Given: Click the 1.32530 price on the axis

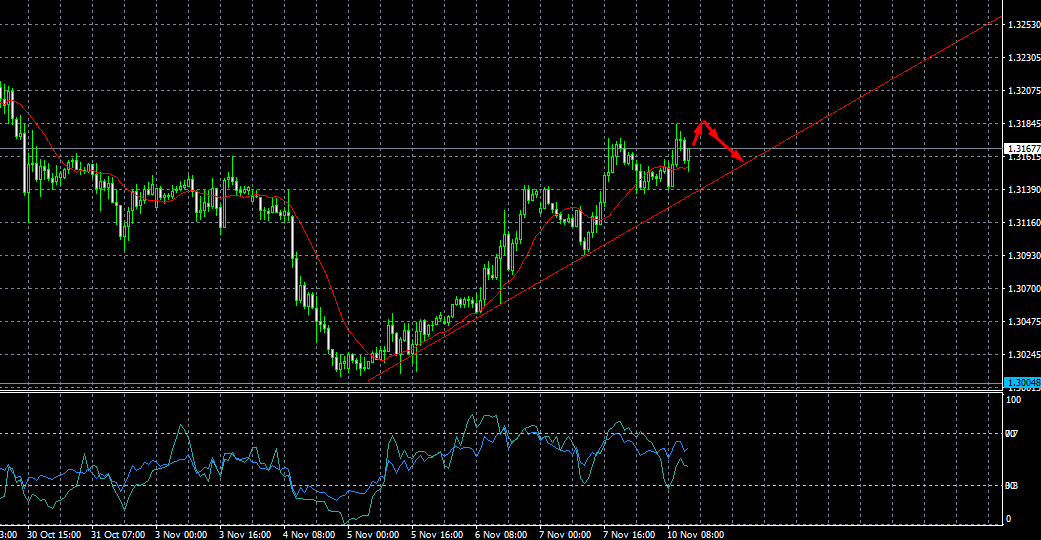Looking at the screenshot, I should click(1021, 25).
